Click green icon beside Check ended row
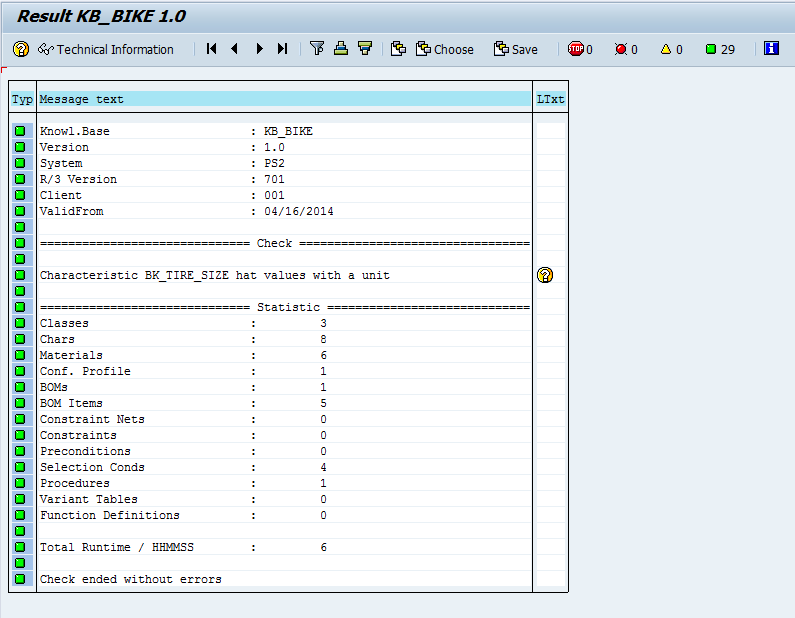This screenshot has height=618, width=795. [x=20, y=578]
